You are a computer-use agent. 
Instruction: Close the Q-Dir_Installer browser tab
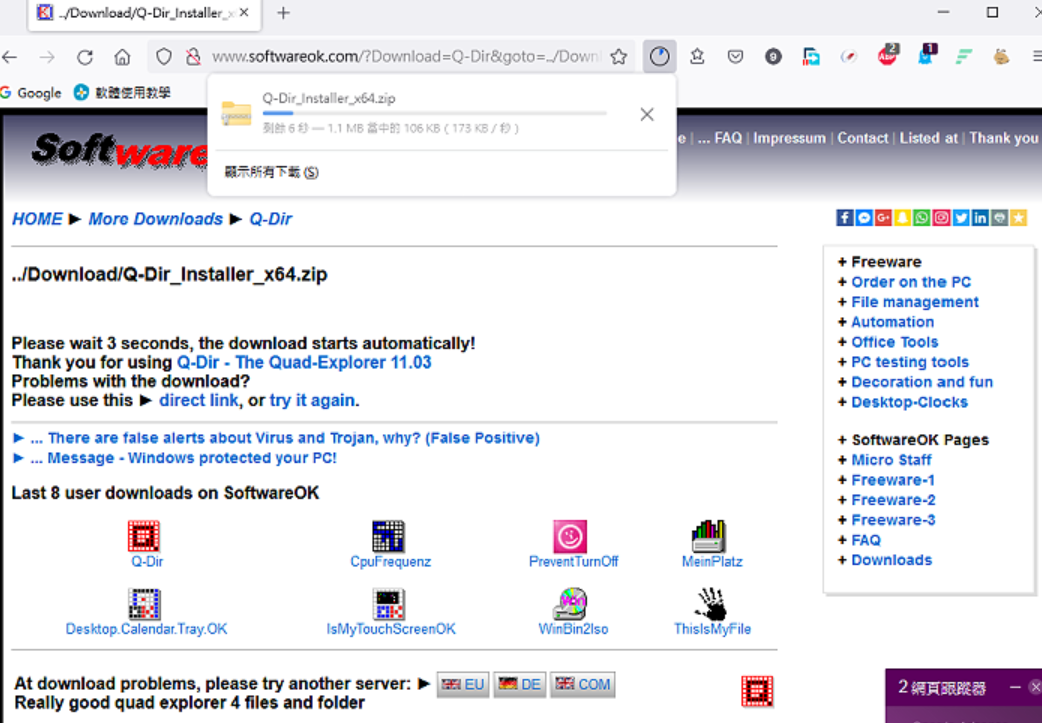pyautogui.click(x=245, y=13)
